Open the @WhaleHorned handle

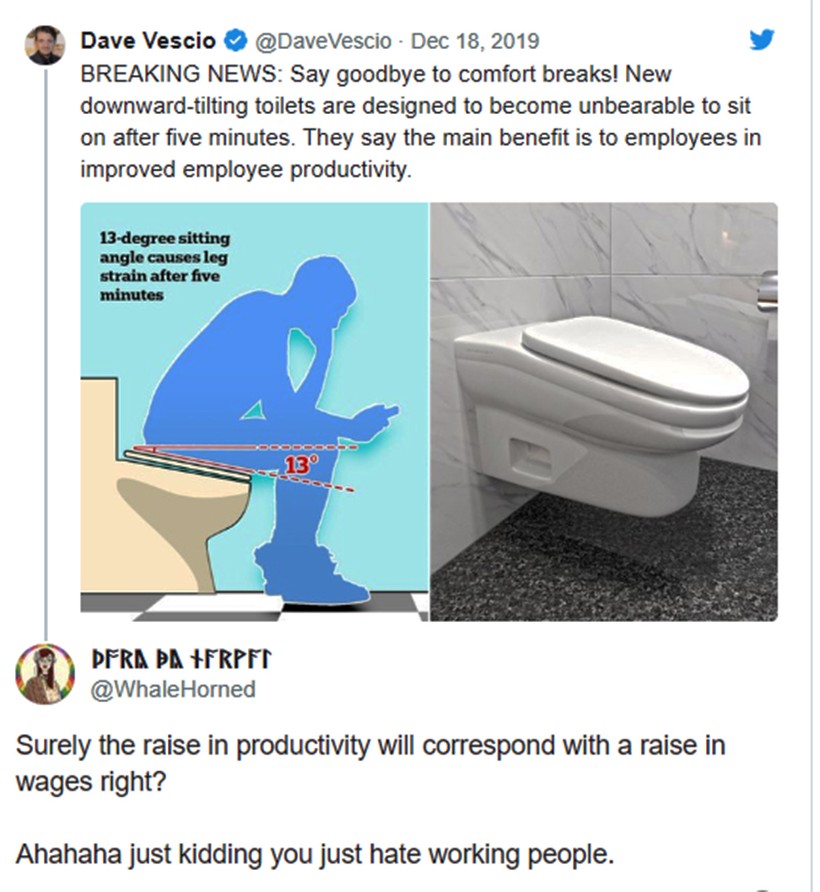173,689
